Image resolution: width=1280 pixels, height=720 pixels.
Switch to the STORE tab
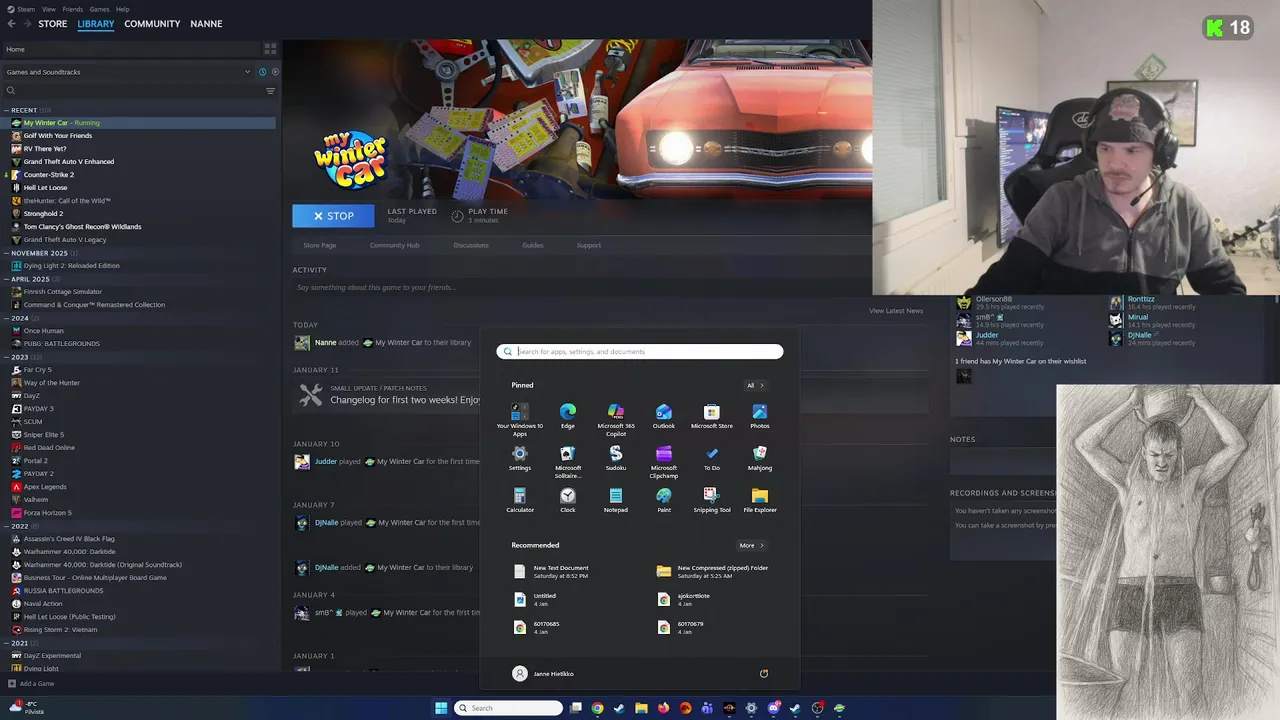pos(53,24)
